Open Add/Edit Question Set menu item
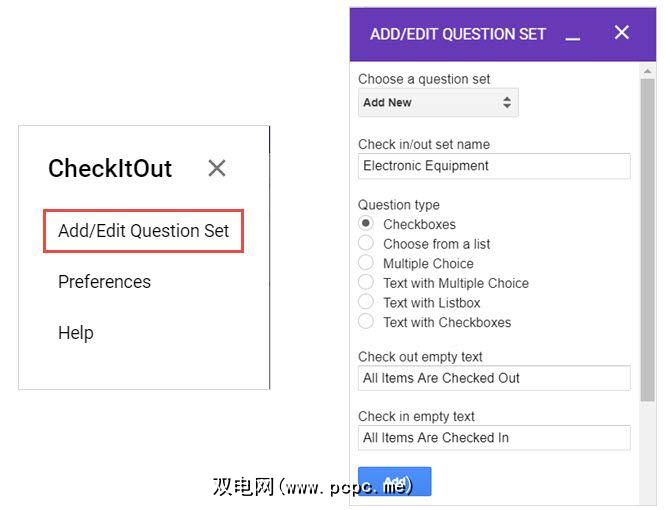Image resolution: width=670 pixels, height=510 pixels. (144, 231)
